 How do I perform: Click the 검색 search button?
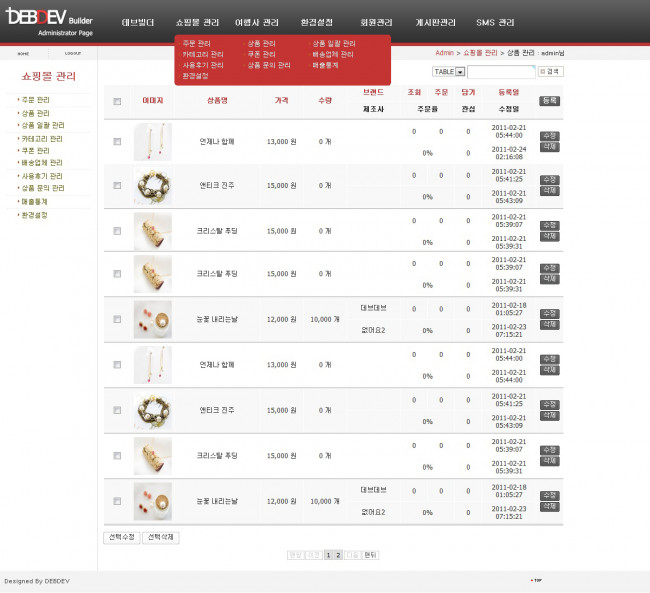tap(551, 71)
